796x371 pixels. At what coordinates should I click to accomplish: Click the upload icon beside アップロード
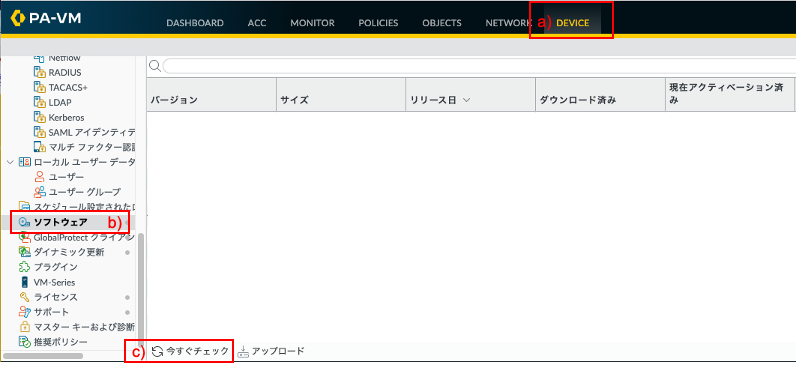pyautogui.click(x=243, y=351)
